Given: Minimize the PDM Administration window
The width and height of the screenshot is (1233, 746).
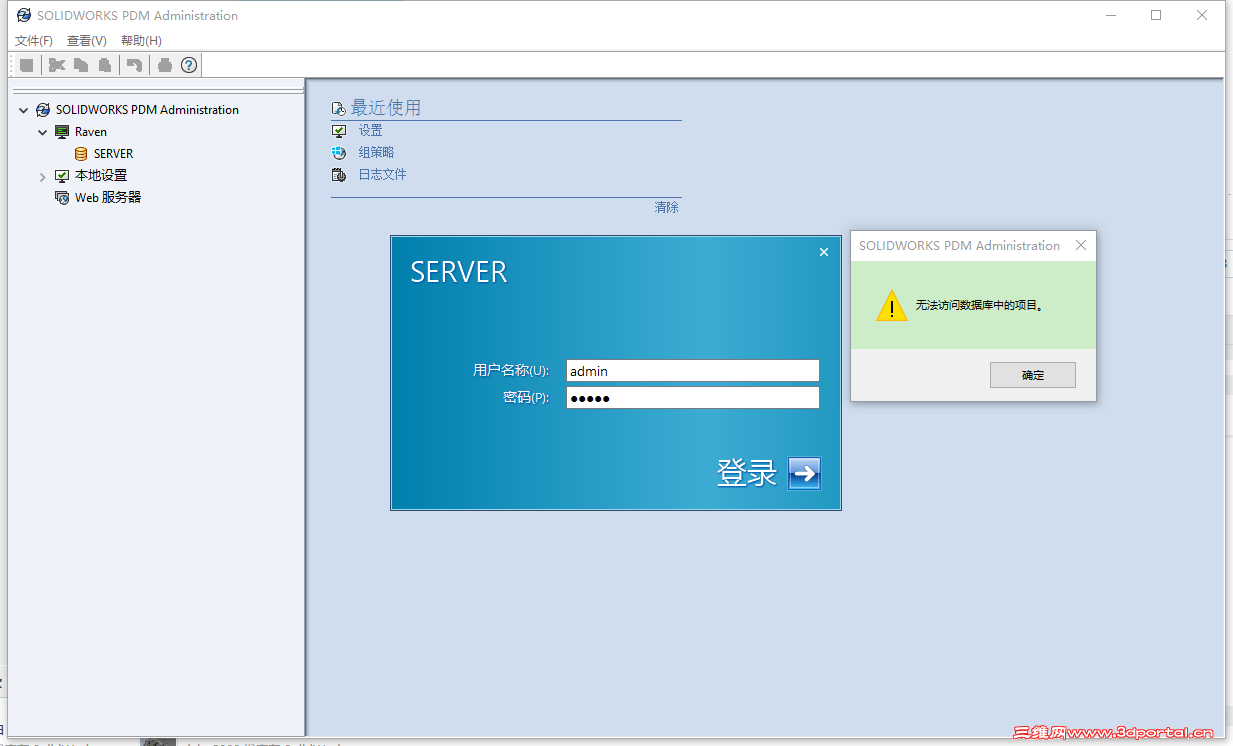Looking at the screenshot, I should tap(1110, 15).
